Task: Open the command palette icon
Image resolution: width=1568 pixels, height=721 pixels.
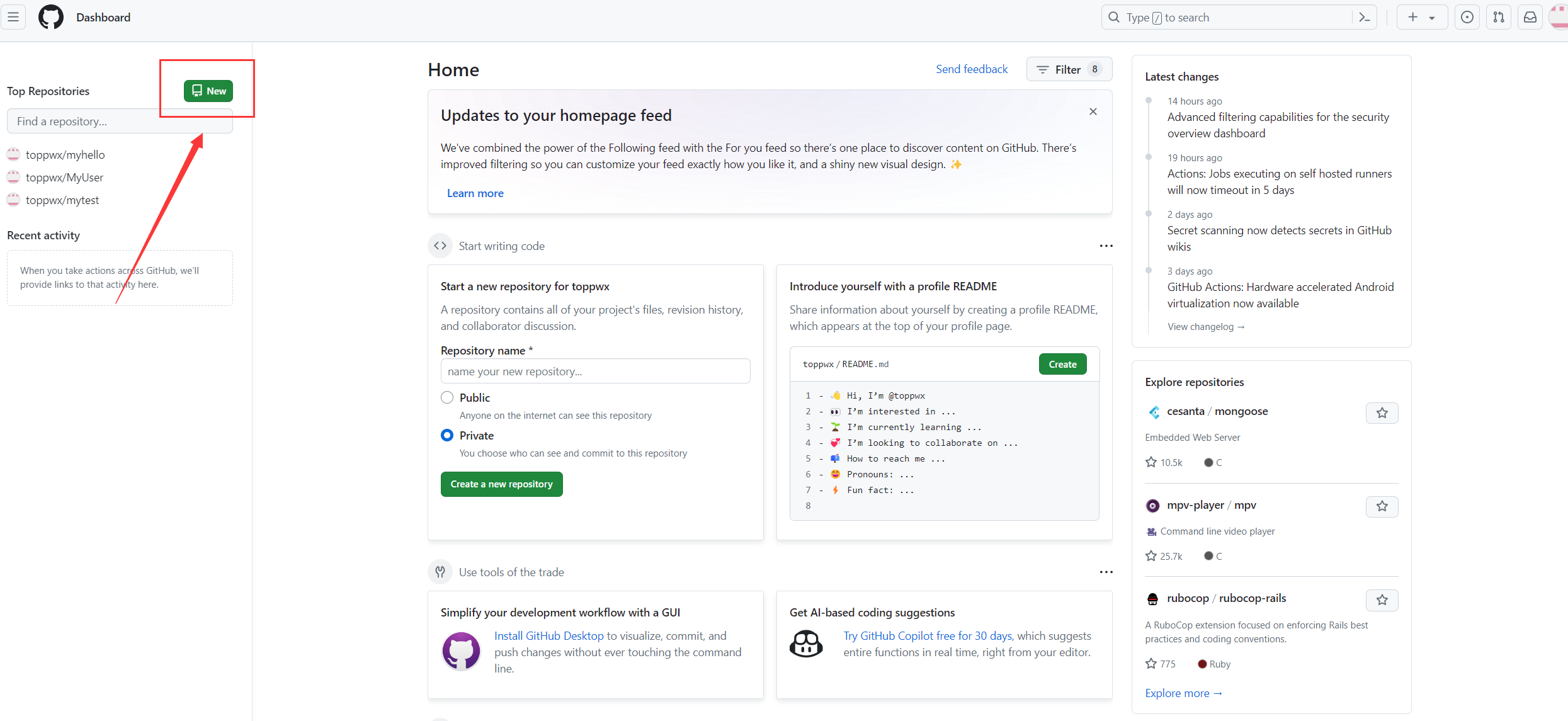Action: point(1365,18)
